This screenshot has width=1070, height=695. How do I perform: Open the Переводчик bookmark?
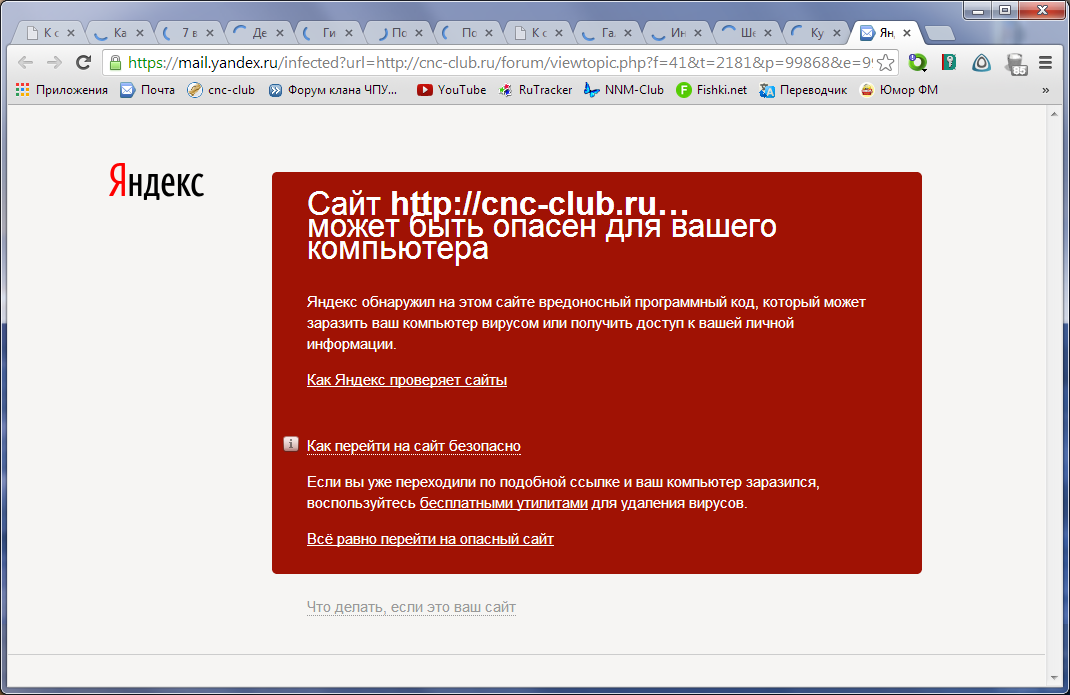point(803,89)
